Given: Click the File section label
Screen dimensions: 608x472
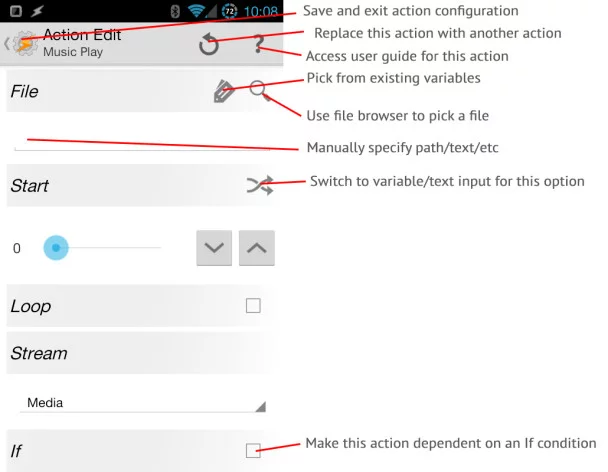Looking at the screenshot, I should 24,92.
